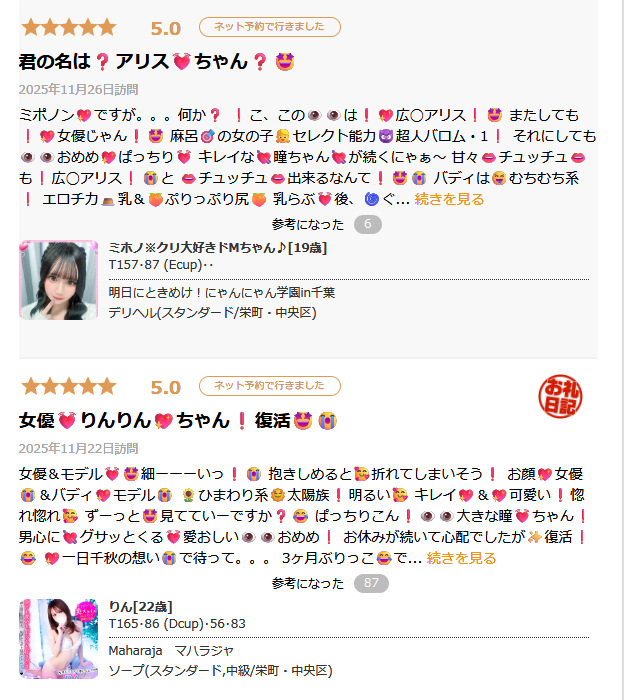The width and height of the screenshot is (624, 700).
Task: Open the にゃんにゃん学園in千葉 shop link
Action: point(222,293)
